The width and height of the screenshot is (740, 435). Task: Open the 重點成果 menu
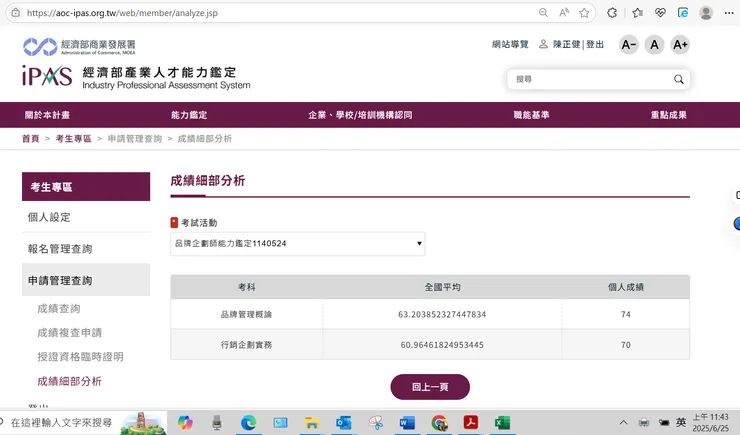[669, 115]
